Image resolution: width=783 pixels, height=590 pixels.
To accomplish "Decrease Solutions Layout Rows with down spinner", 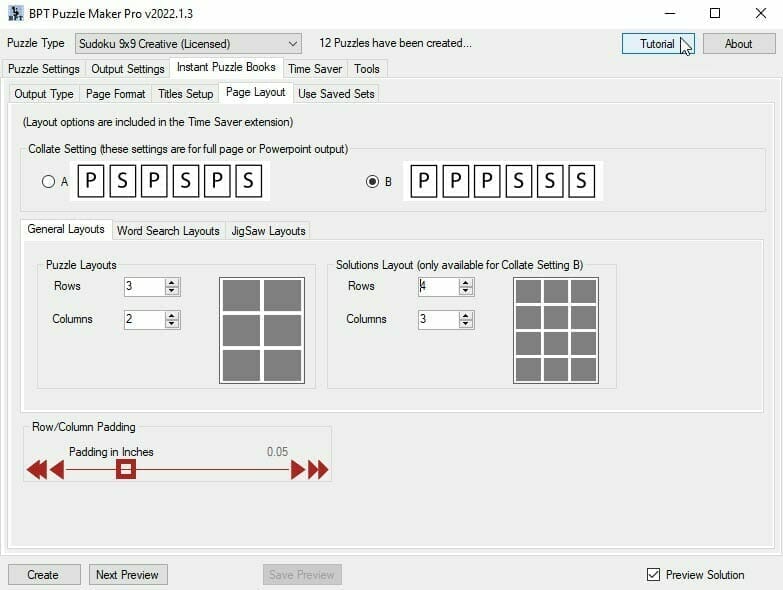I will (x=466, y=291).
